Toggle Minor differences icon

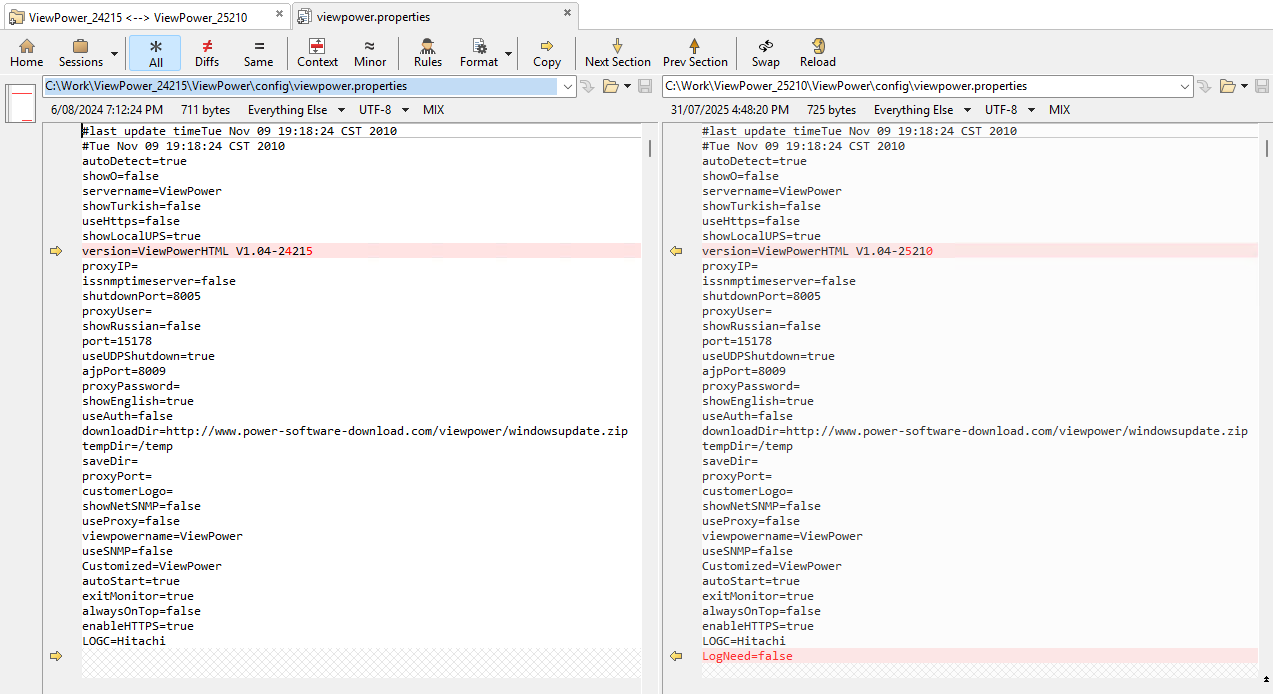[370, 53]
